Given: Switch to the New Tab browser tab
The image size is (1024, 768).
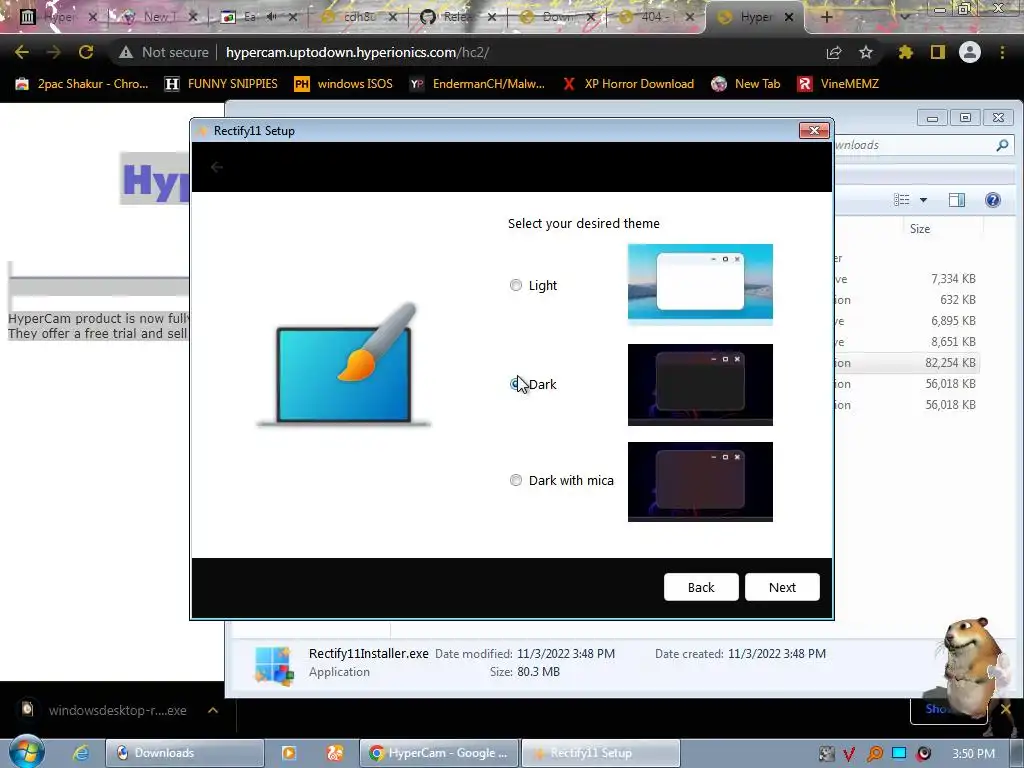Looking at the screenshot, I should coord(157,17).
